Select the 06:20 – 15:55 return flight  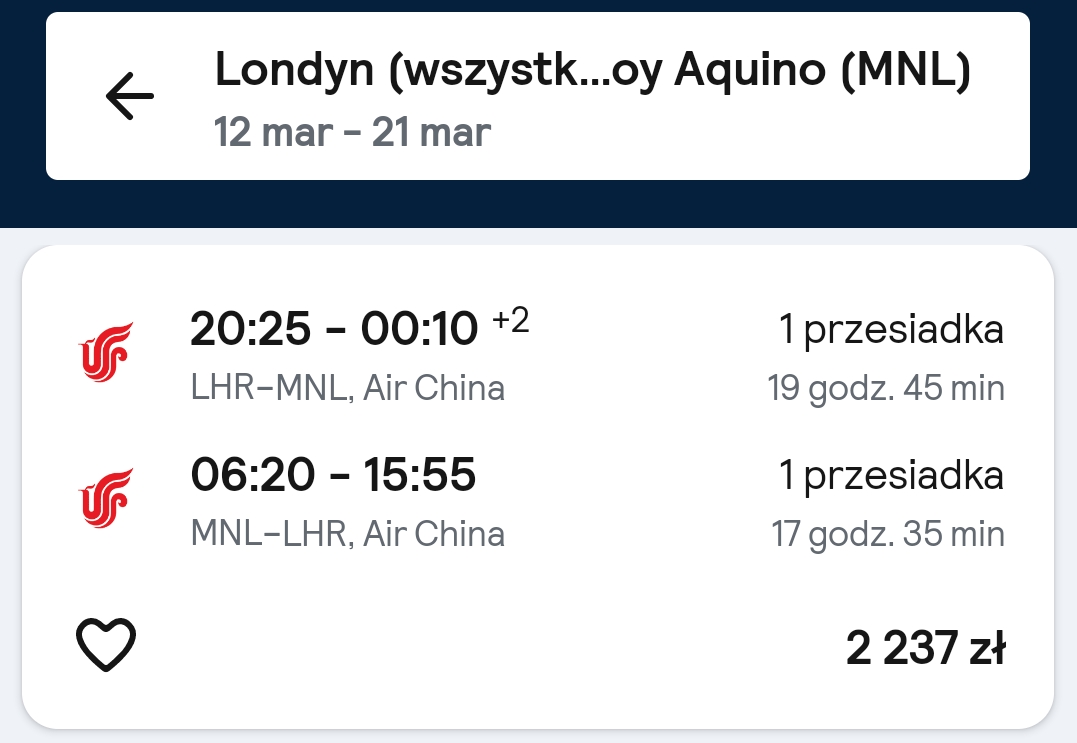click(539, 503)
